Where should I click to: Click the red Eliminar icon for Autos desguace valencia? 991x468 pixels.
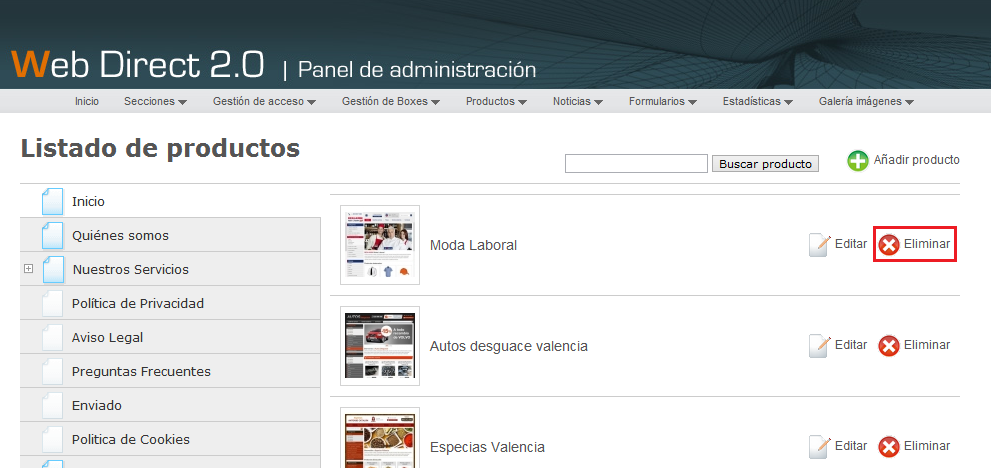(x=889, y=346)
